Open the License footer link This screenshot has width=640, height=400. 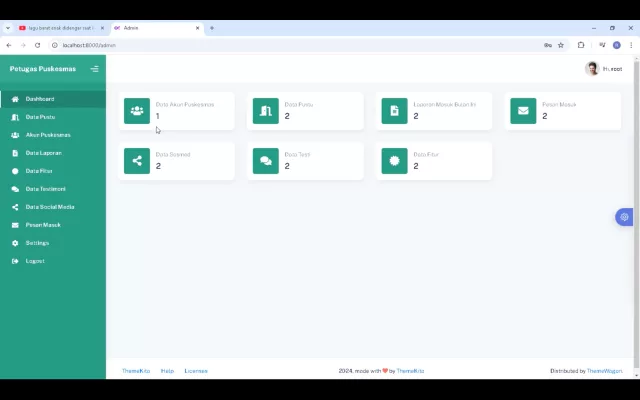point(196,371)
